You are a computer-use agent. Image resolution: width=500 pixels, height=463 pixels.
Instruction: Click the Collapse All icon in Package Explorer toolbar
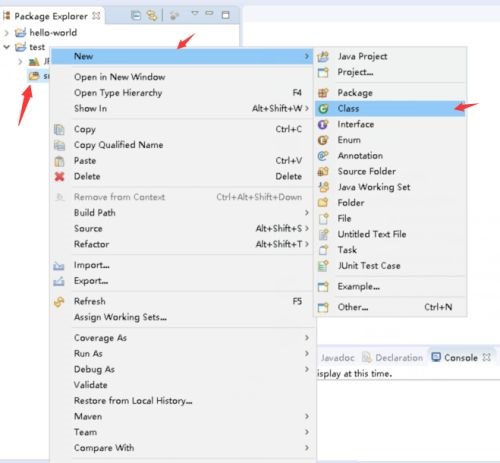click(136, 15)
